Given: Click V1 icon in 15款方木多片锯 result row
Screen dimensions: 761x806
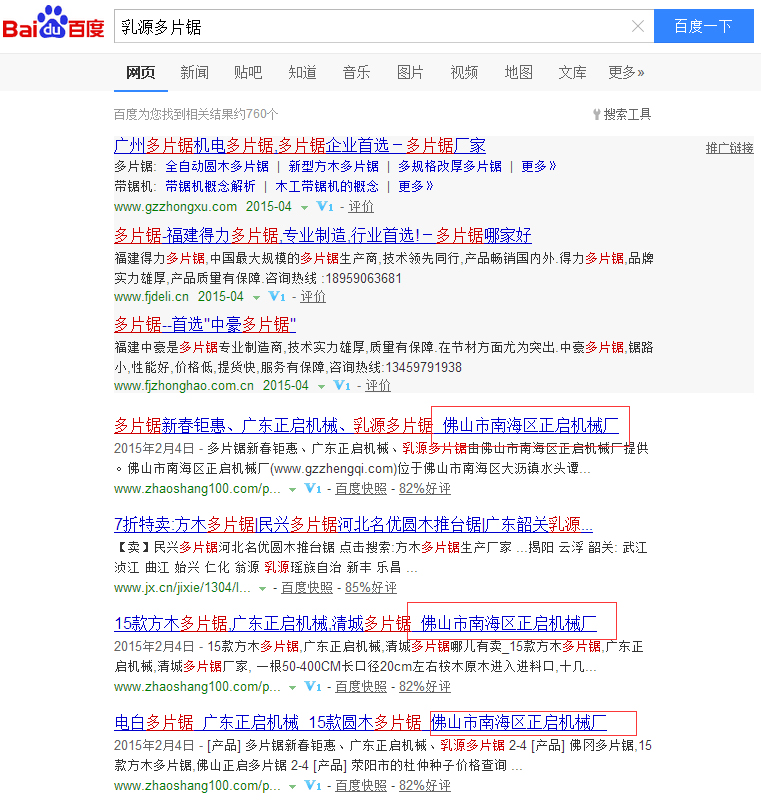Looking at the screenshot, I should (x=313, y=687).
